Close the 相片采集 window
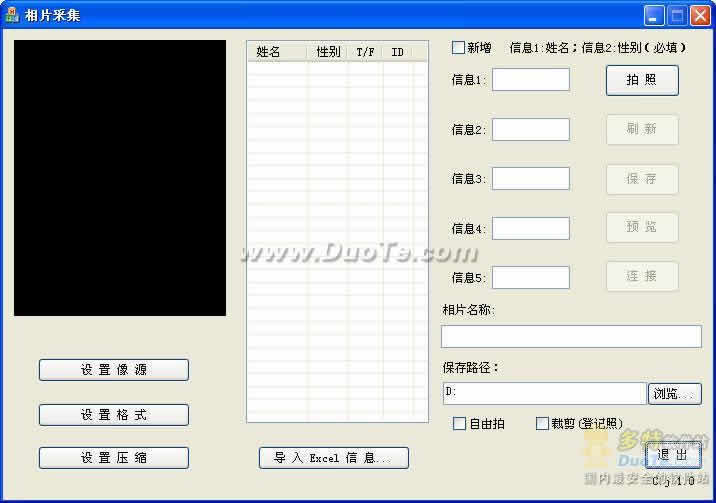The height and width of the screenshot is (503, 716). point(700,16)
